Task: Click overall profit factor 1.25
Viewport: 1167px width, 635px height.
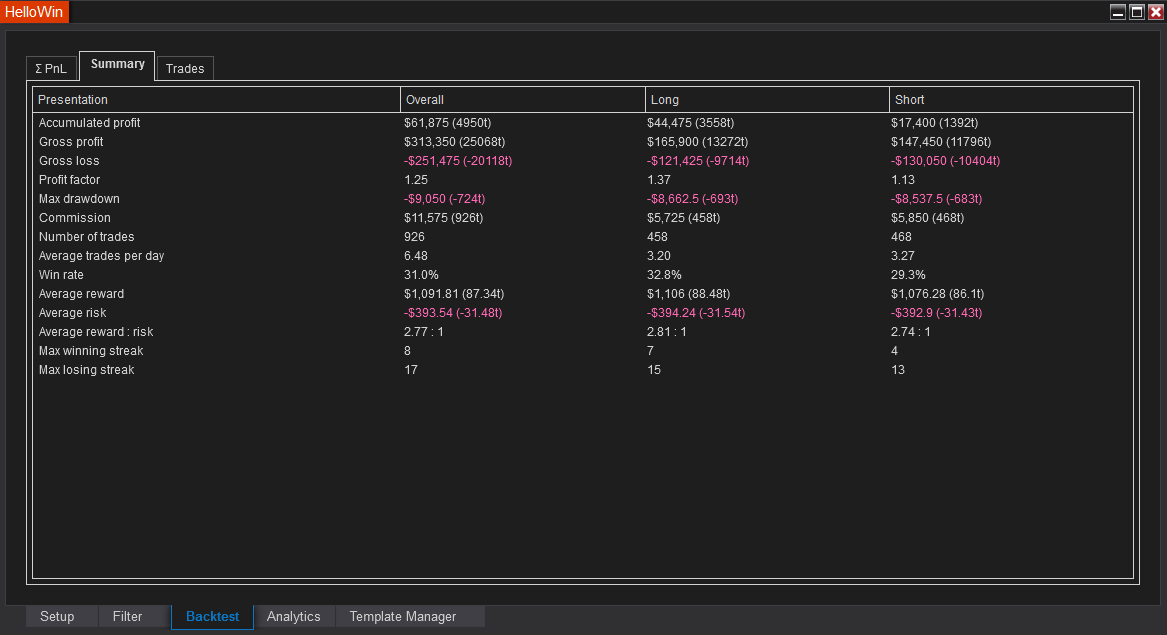Action: (415, 179)
